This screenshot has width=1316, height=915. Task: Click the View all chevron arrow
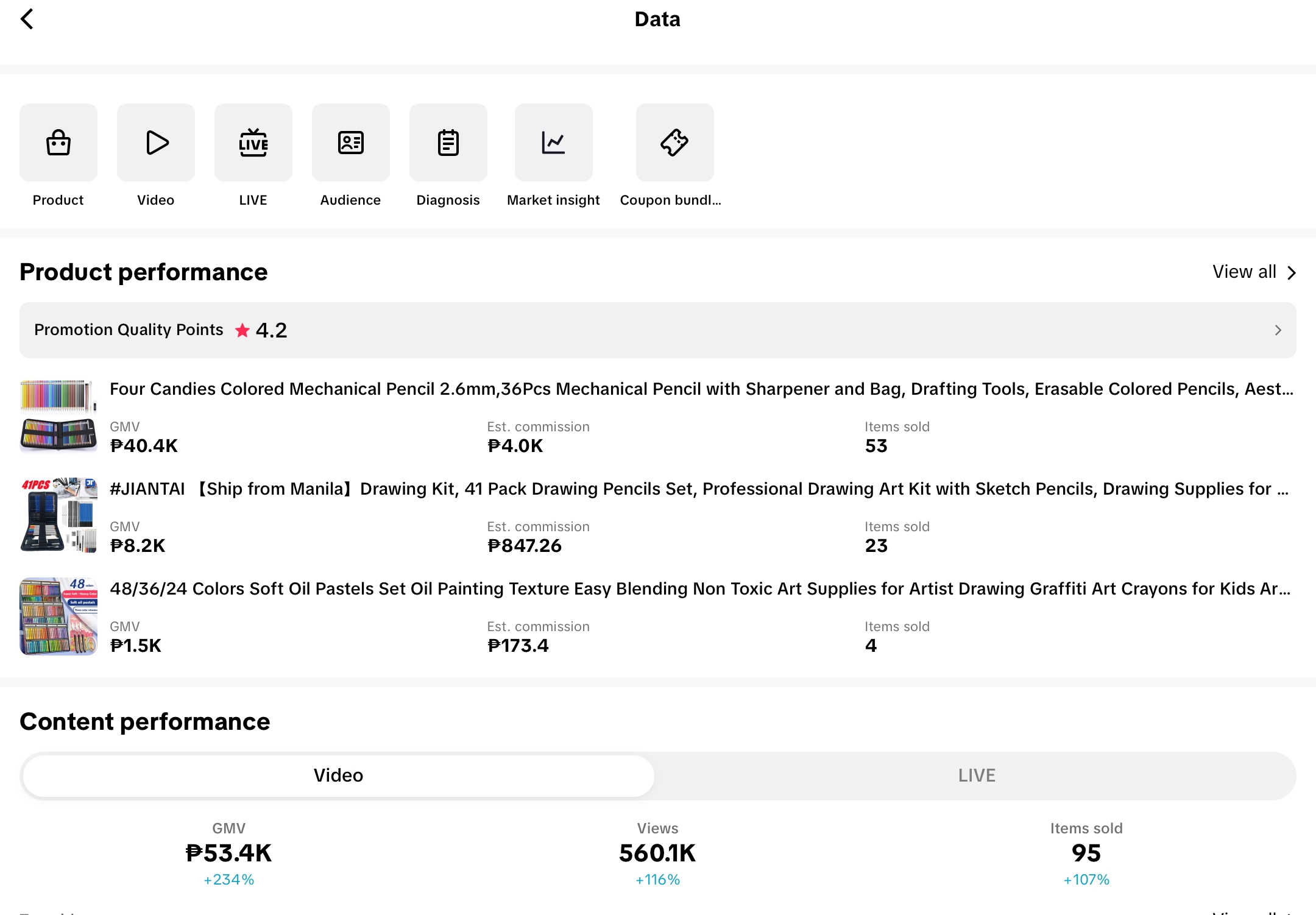(1292, 272)
